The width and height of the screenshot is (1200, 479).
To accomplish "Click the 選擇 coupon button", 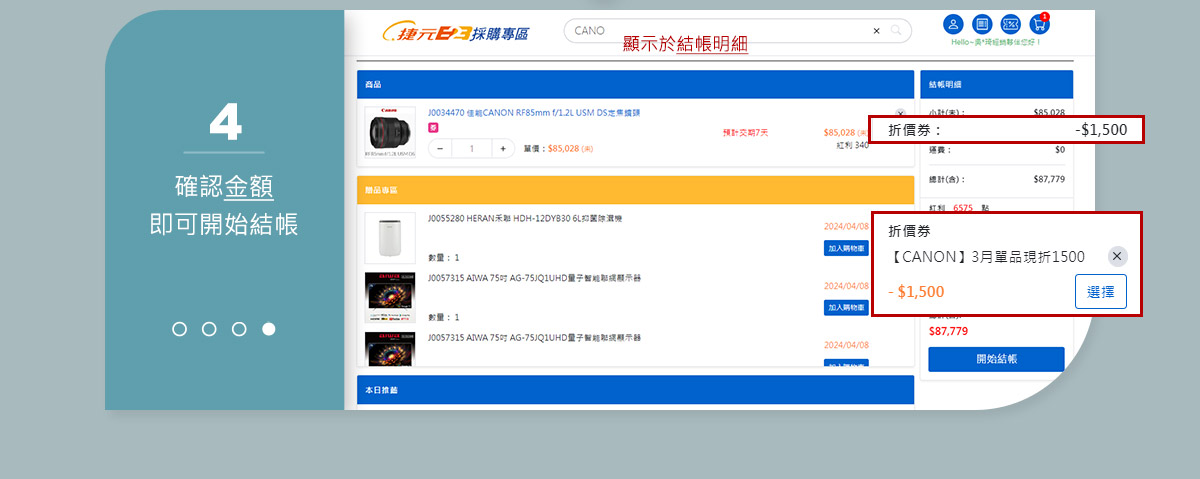I will (x=1101, y=291).
